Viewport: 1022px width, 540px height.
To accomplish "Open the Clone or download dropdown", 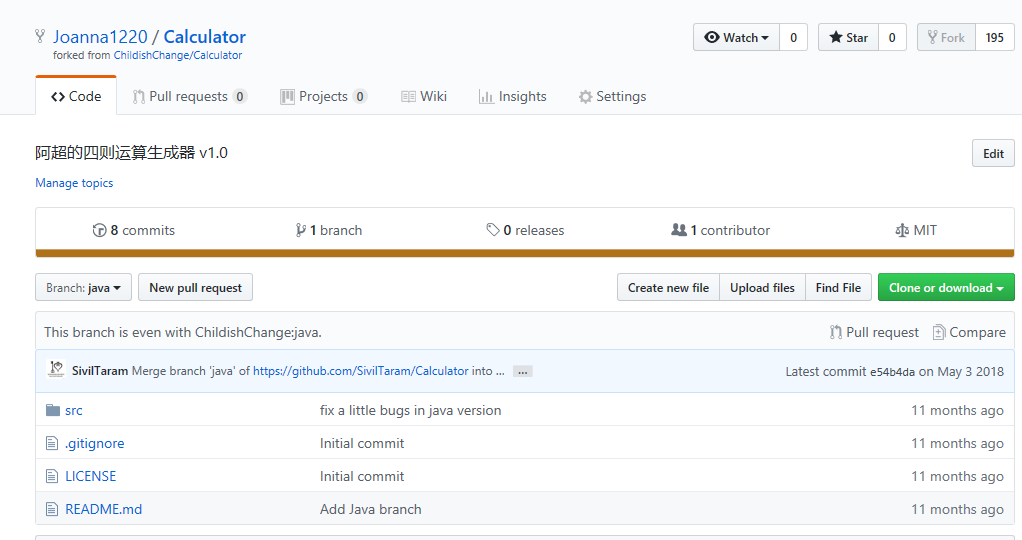I will (946, 288).
